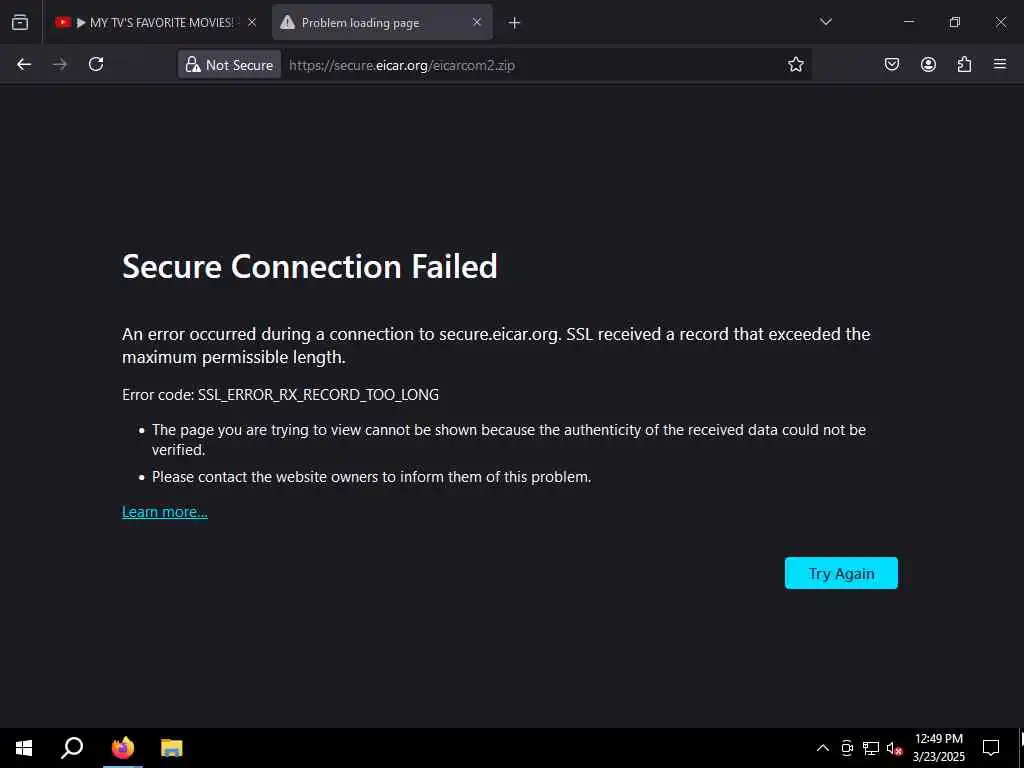Open the Learn more link
The width and height of the screenshot is (1024, 768).
pos(165,512)
